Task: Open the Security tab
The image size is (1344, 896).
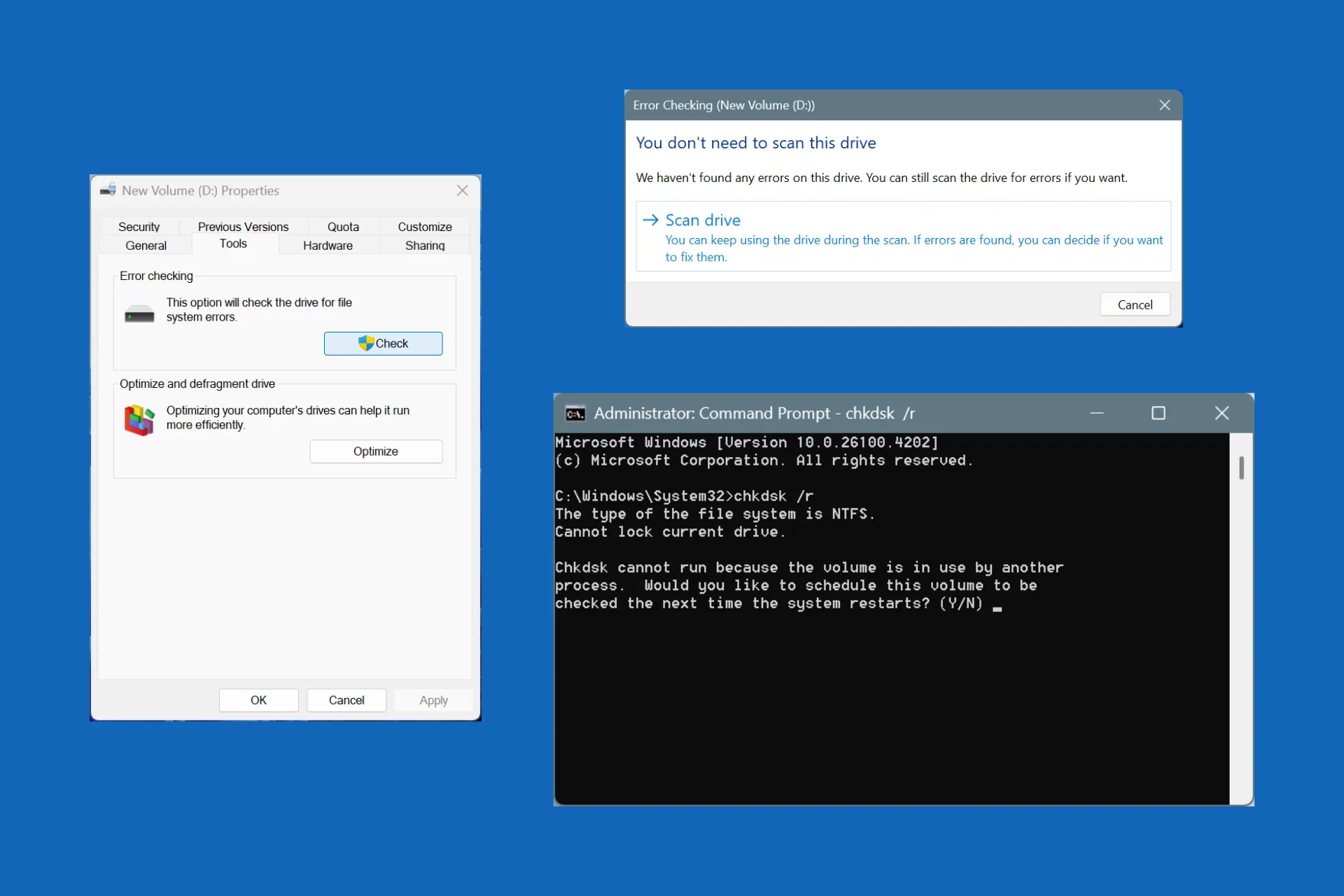Action: point(139,226)
